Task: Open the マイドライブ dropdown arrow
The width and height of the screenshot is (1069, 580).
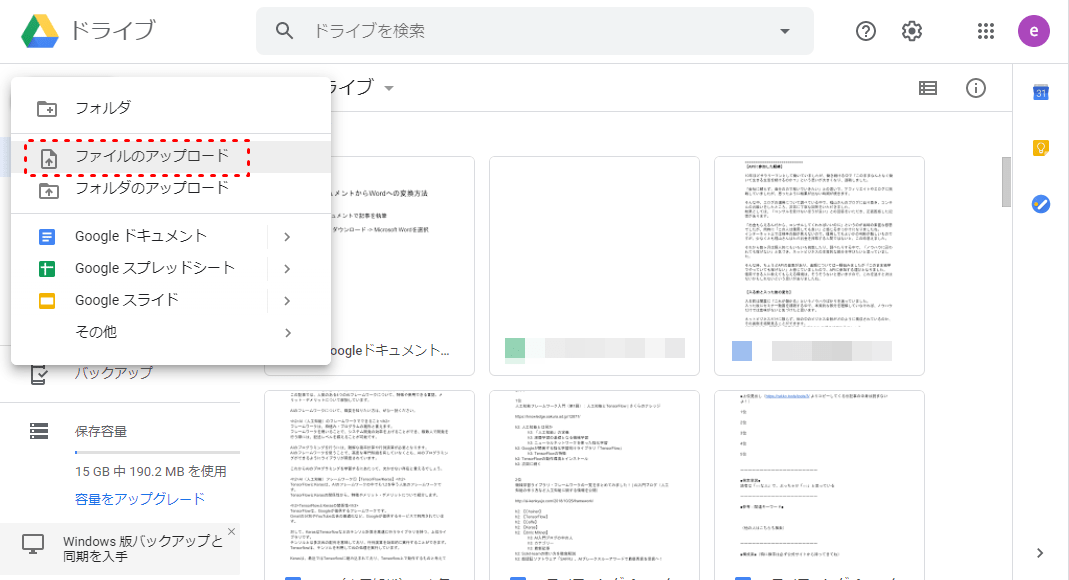Action: click(388, 88)
